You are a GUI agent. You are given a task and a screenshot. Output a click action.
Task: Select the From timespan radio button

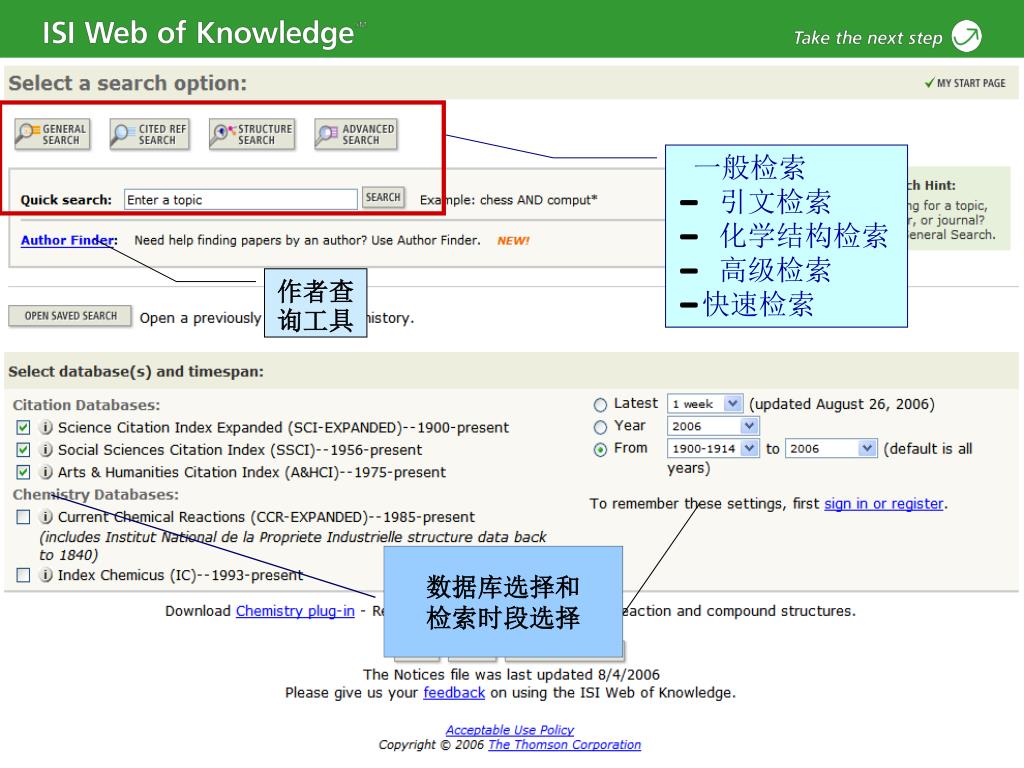coord(600,449)
